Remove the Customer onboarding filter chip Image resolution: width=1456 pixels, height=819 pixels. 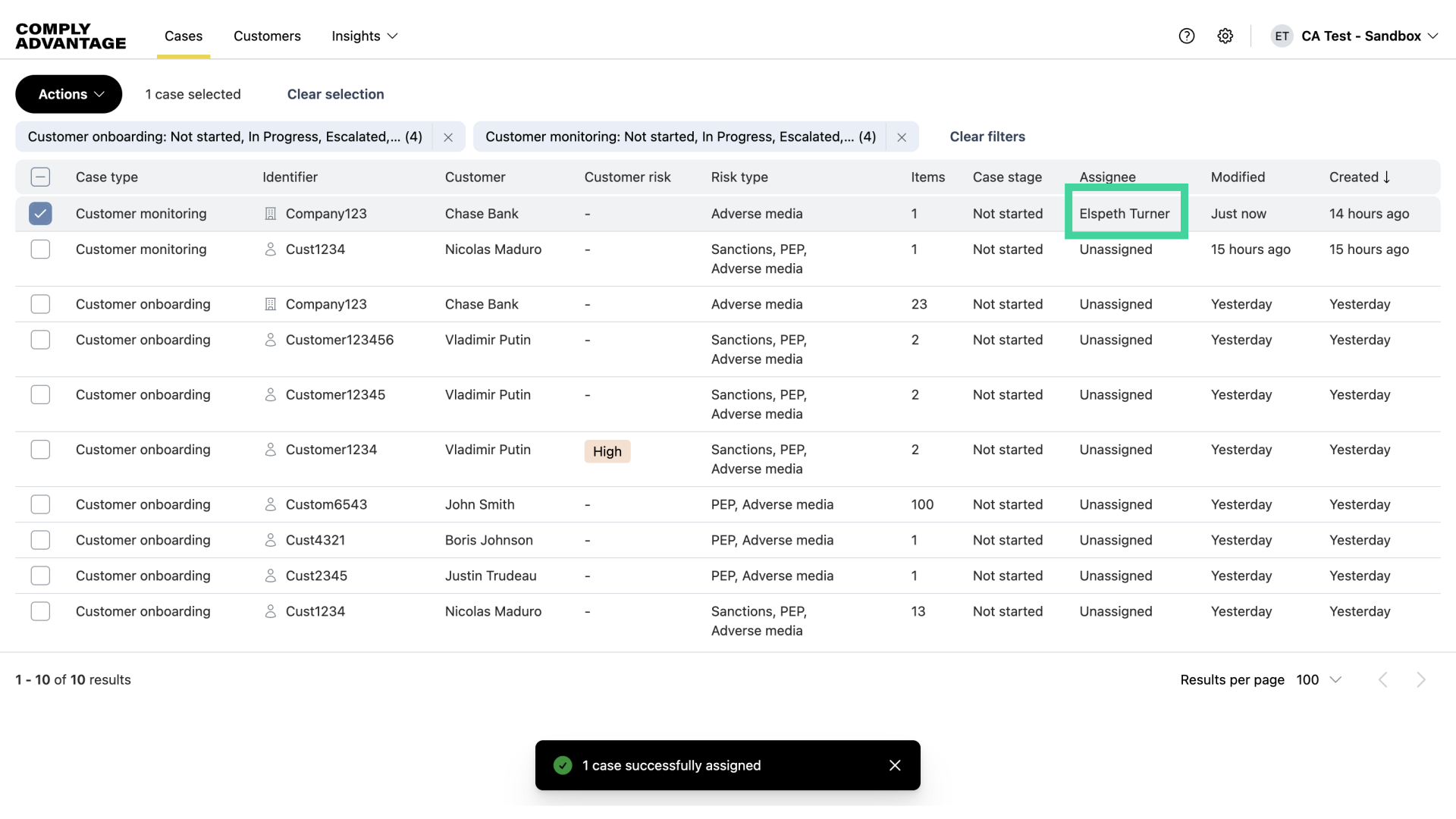(x=448, y=137)
